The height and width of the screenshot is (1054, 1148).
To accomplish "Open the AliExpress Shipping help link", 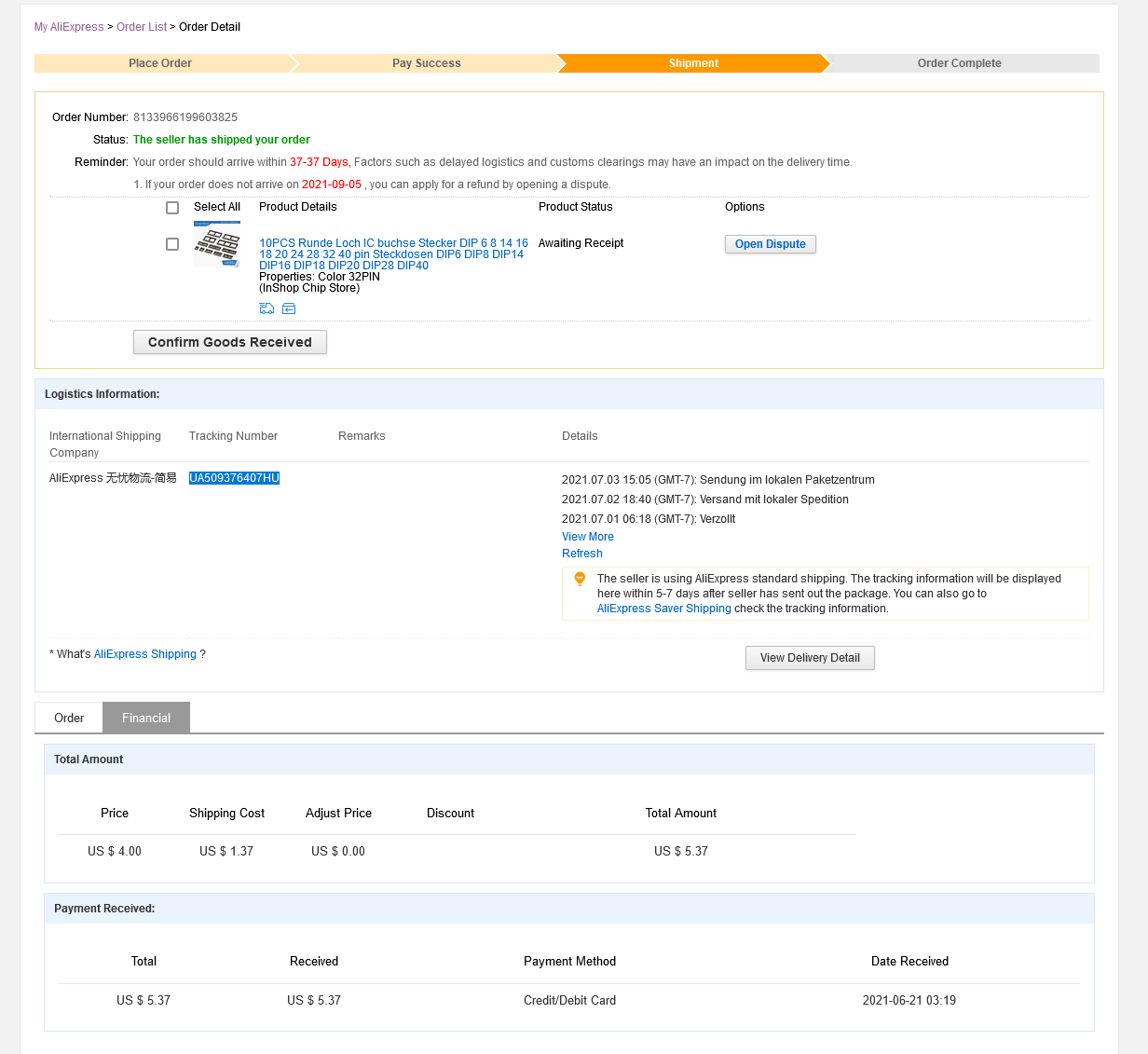I will point(145,654).
